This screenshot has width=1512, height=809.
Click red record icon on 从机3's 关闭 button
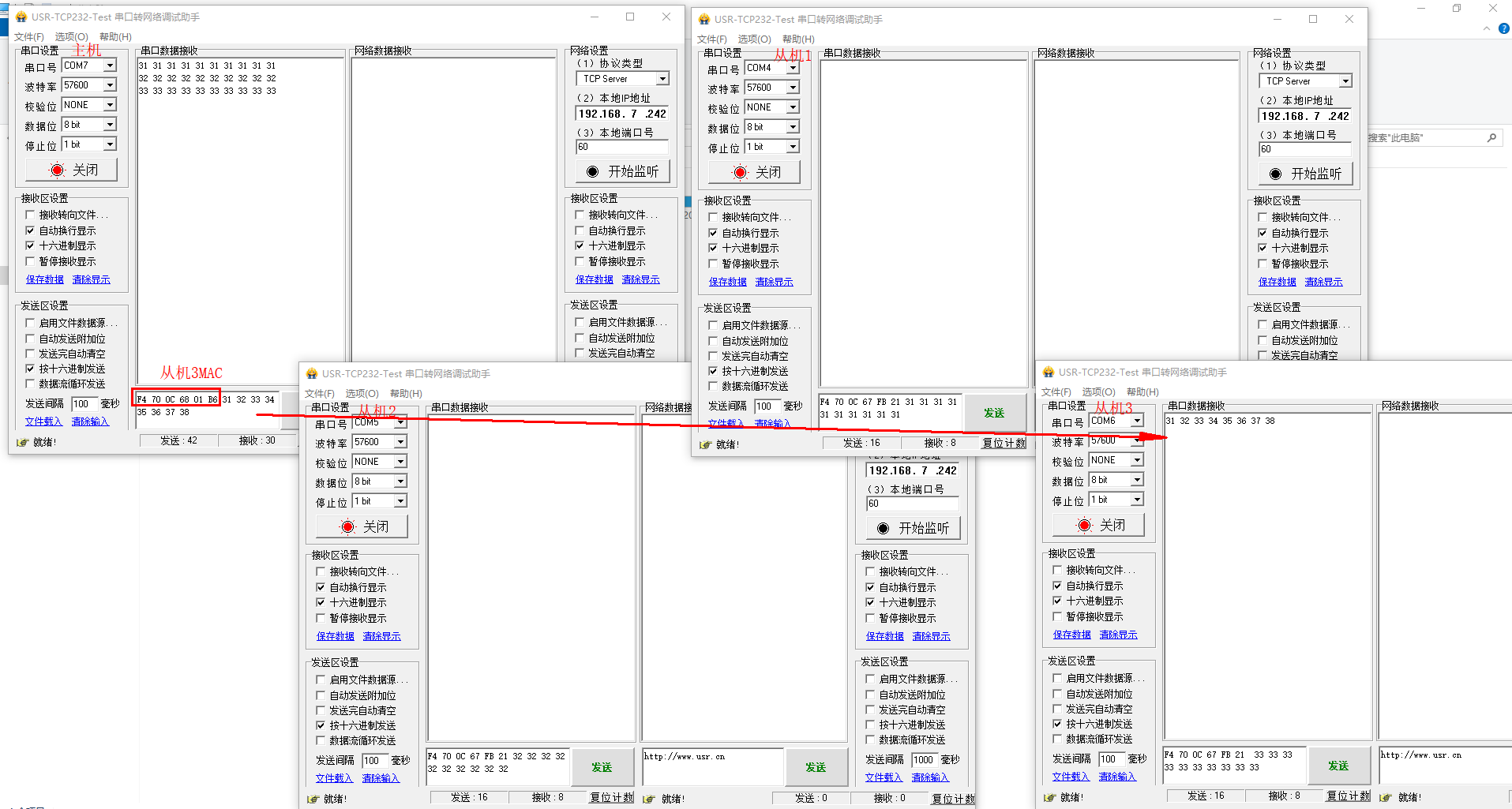pyautogui.click(x=1084, y=525)
